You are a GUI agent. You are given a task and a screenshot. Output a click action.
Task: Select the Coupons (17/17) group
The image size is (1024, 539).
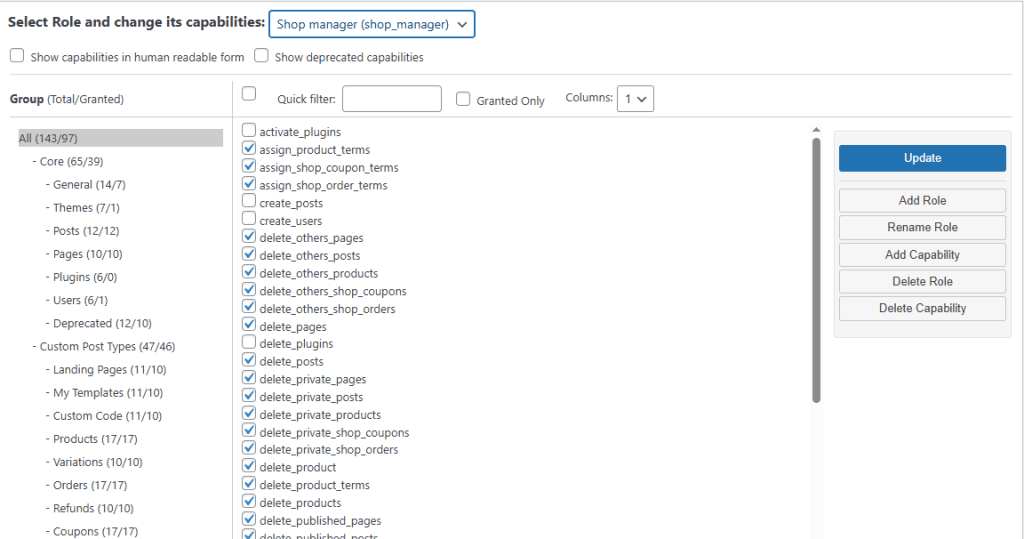95,531
